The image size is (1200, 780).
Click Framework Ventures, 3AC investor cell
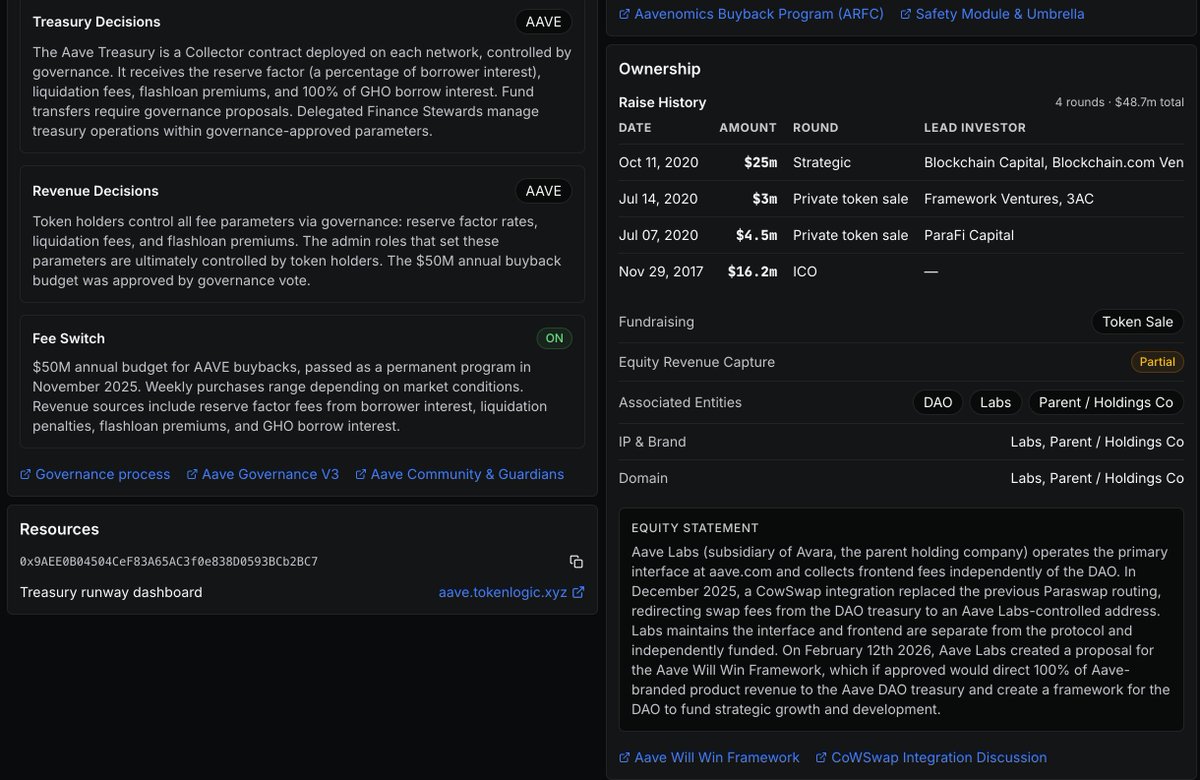click(1009, 199)
